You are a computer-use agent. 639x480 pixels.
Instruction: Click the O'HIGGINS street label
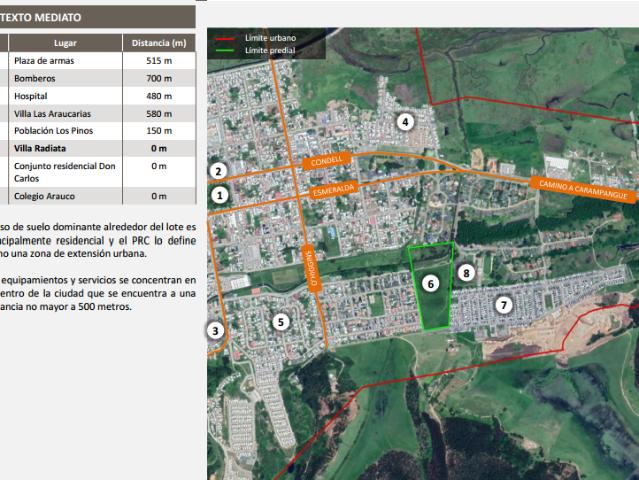click(x=312, y=269)
